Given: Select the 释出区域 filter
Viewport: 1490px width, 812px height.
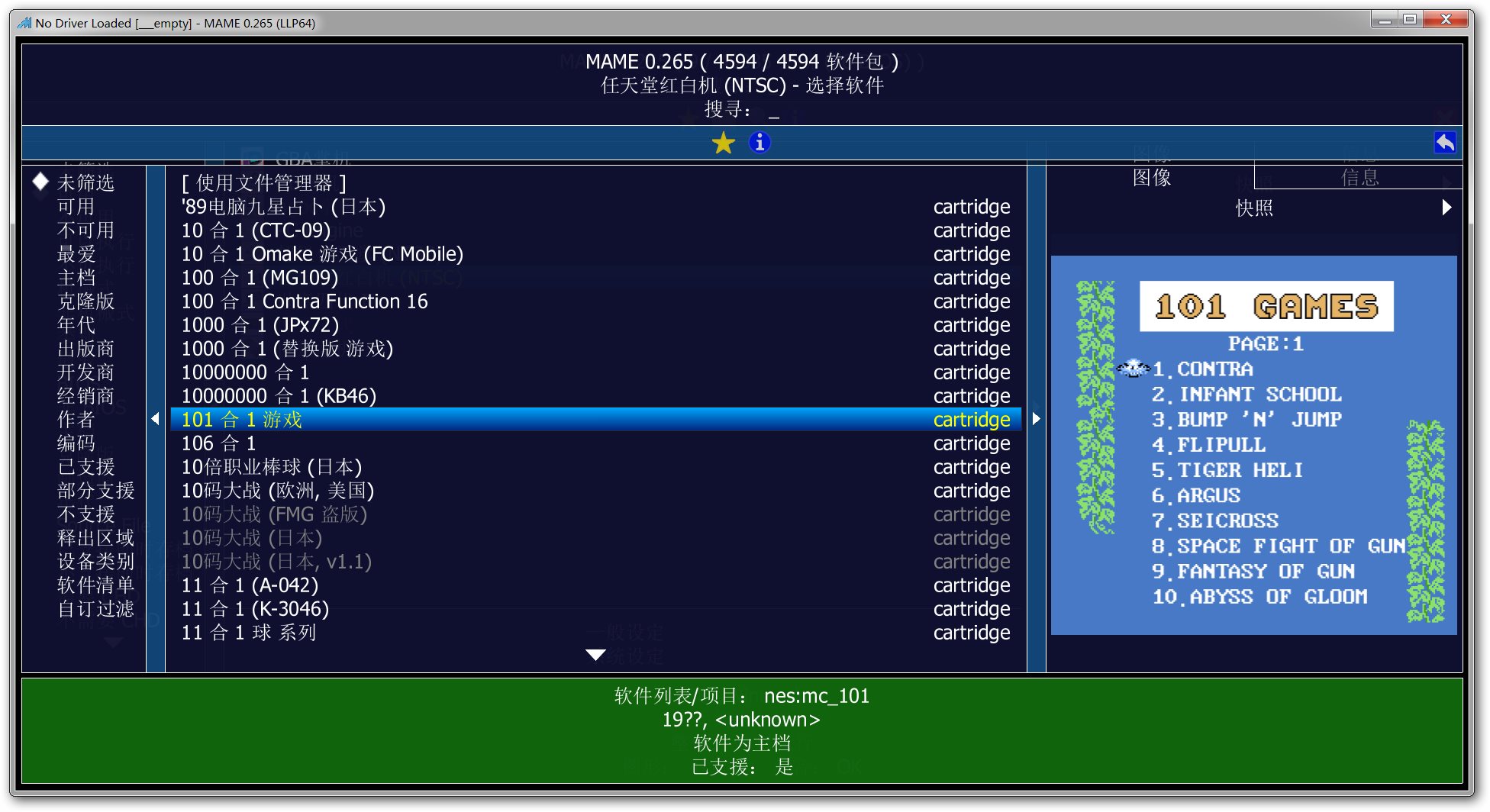Looking at the screenshot, I should tap(95, 538).
